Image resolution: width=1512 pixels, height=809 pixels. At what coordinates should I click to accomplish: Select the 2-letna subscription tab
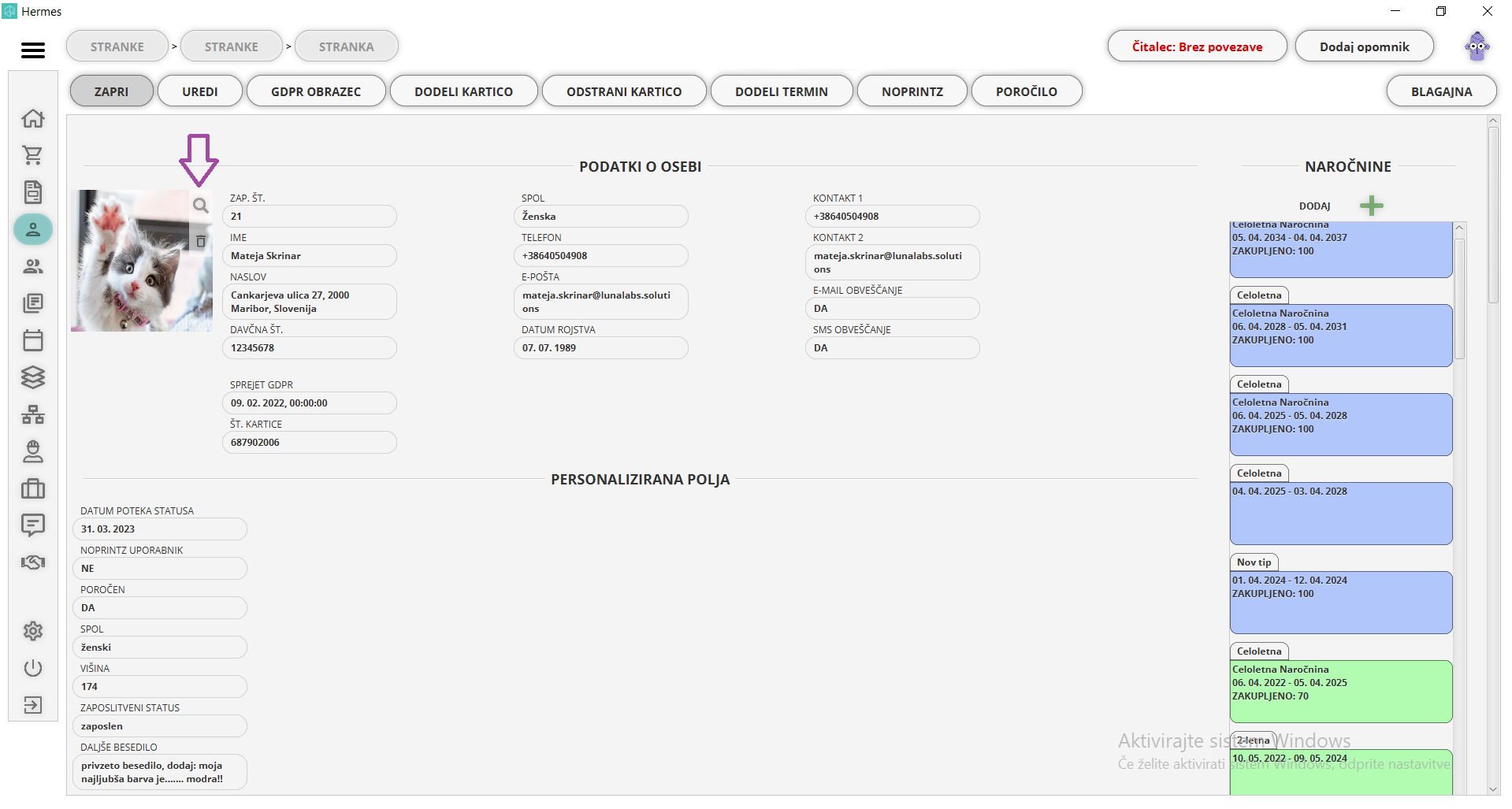[1253, 740]
